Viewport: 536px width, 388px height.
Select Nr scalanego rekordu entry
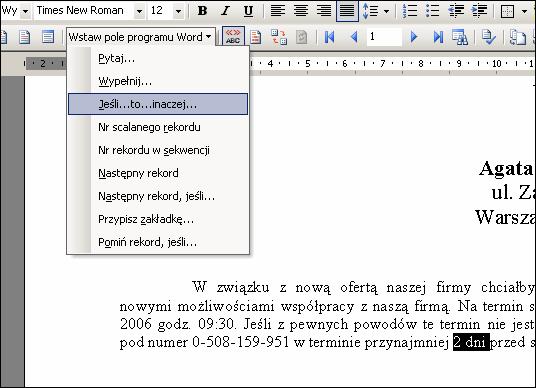158,127
